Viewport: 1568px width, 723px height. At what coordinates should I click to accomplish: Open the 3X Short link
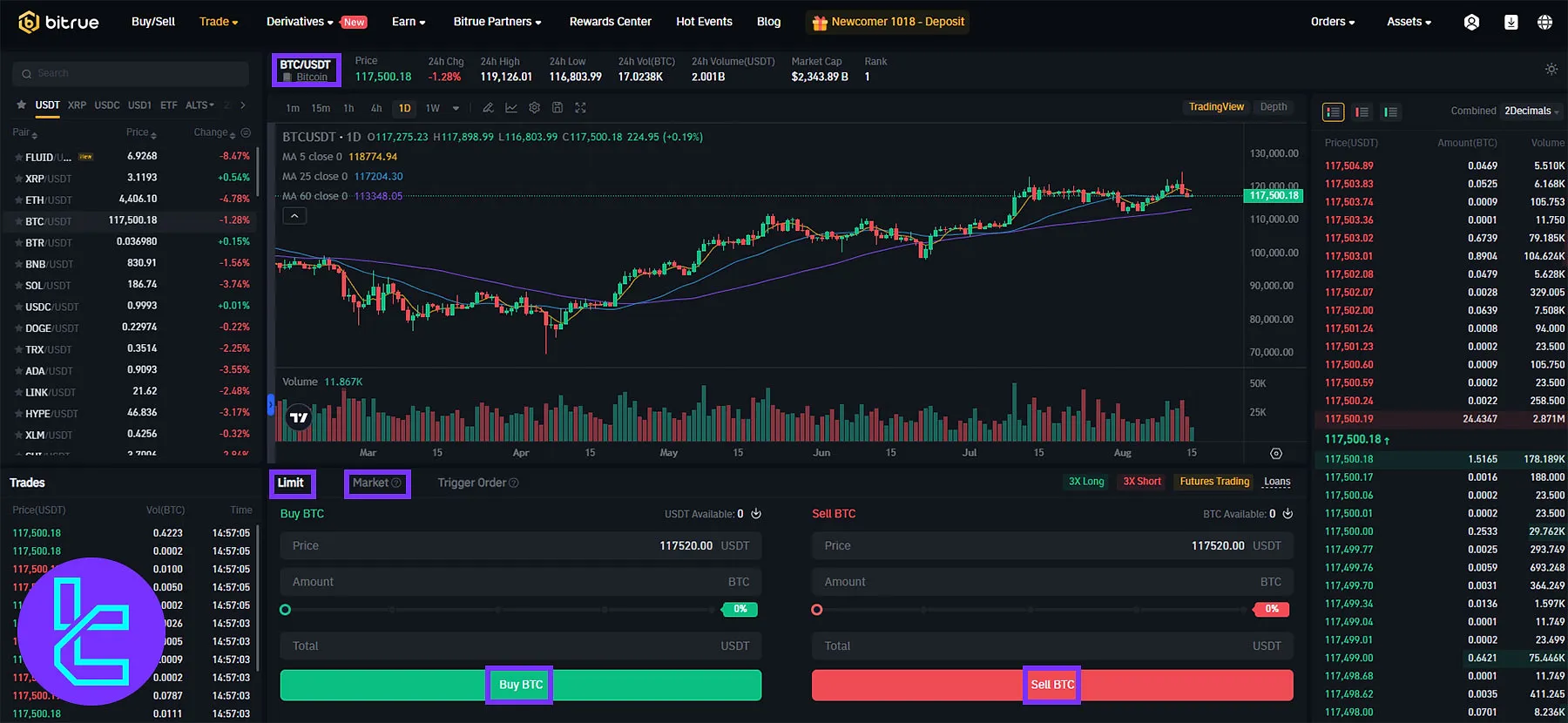(x=1142, y=482)
